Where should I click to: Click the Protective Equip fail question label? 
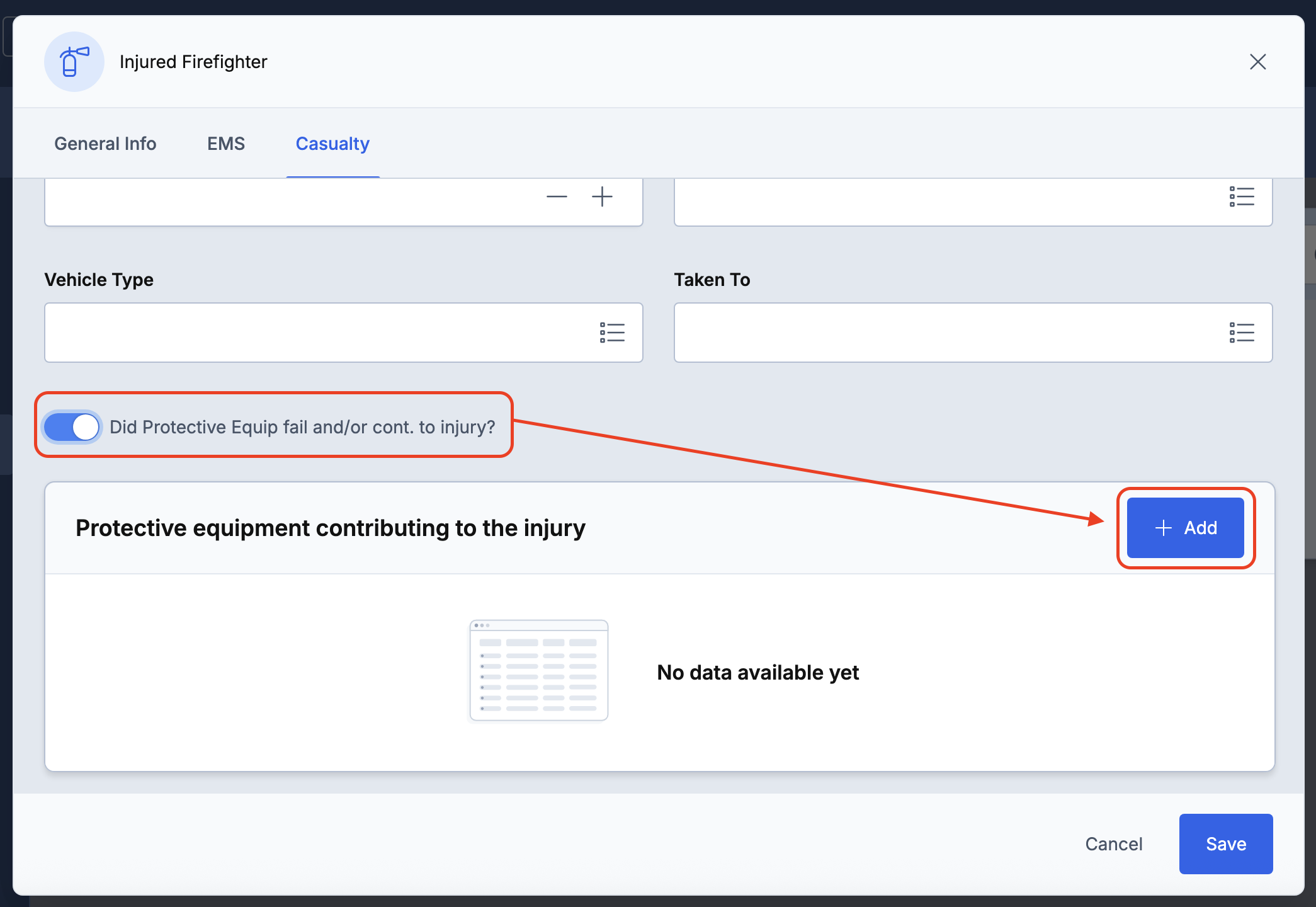(x=302, y=427)
